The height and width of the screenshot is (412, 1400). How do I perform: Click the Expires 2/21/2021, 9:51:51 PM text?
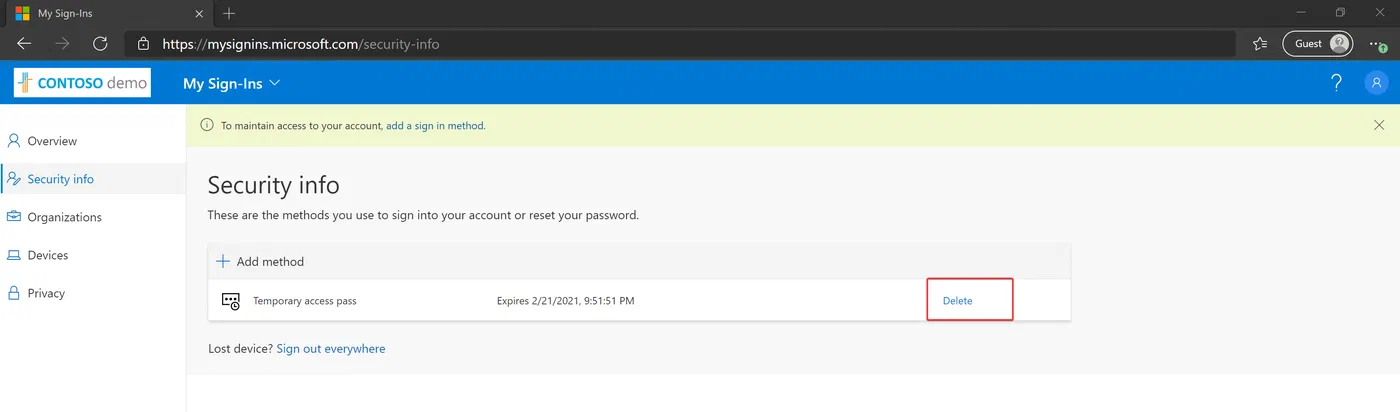(x=565, y=301)
